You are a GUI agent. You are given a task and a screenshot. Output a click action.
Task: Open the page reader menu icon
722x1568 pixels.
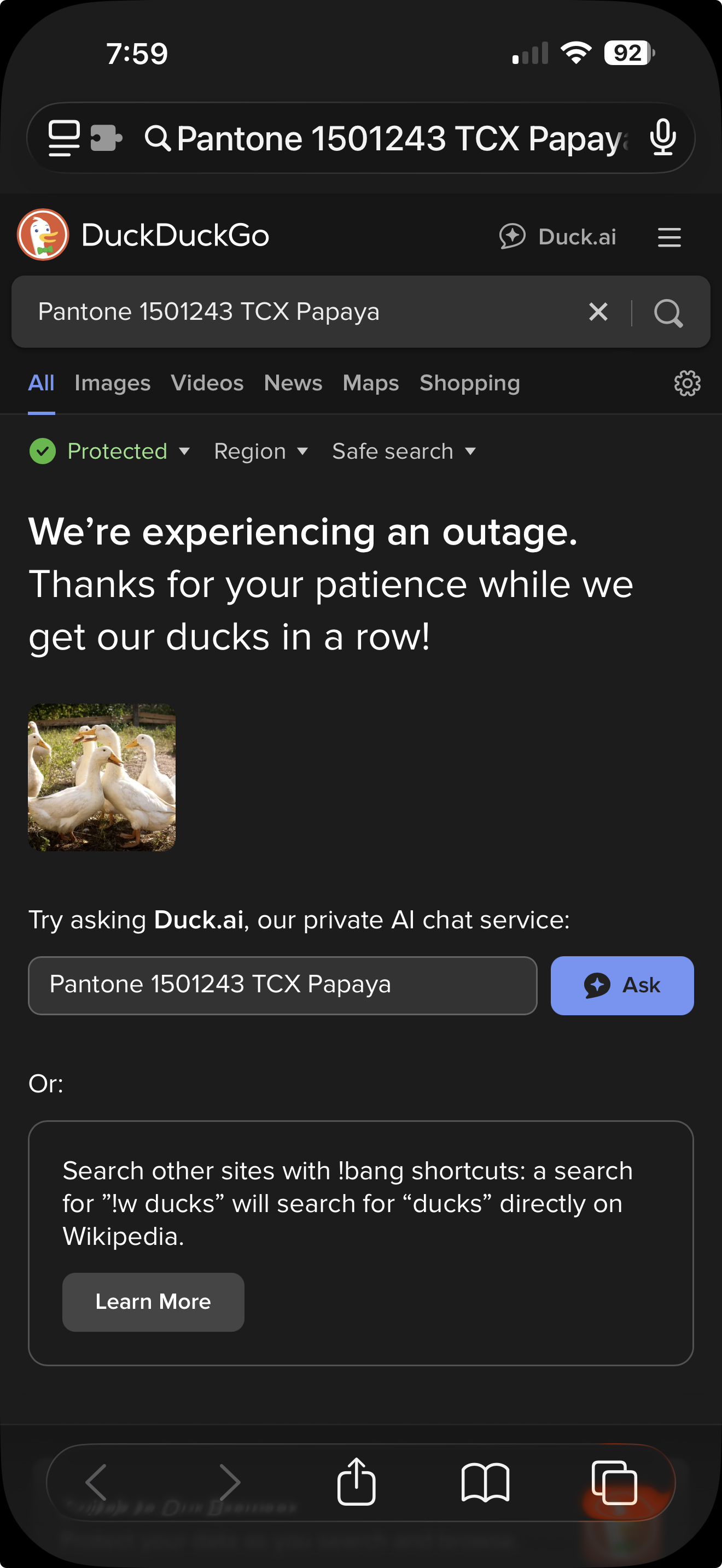click(64, 138)
